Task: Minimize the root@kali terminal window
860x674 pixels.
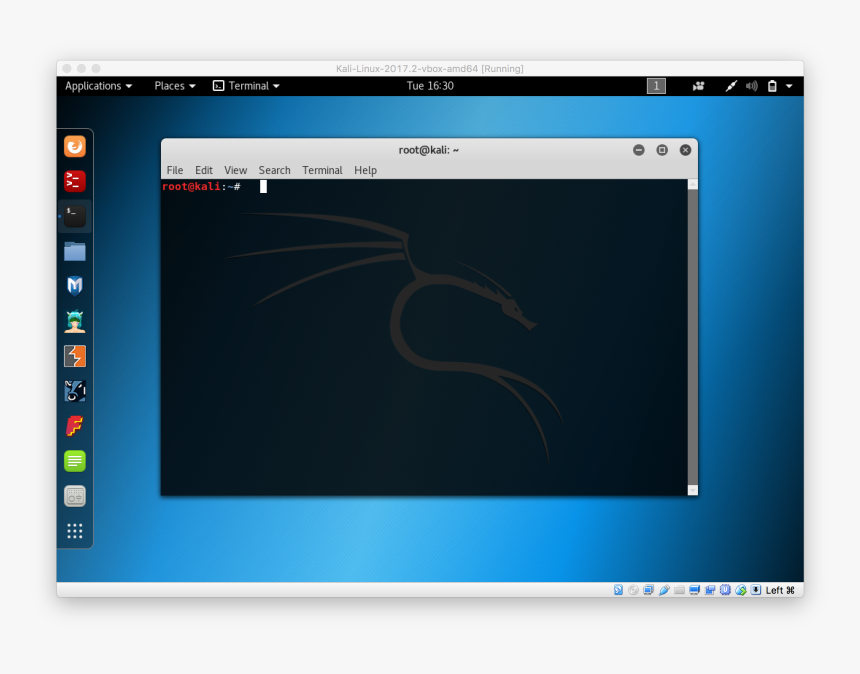Action: pyautogui.click(x=638, y=150)
